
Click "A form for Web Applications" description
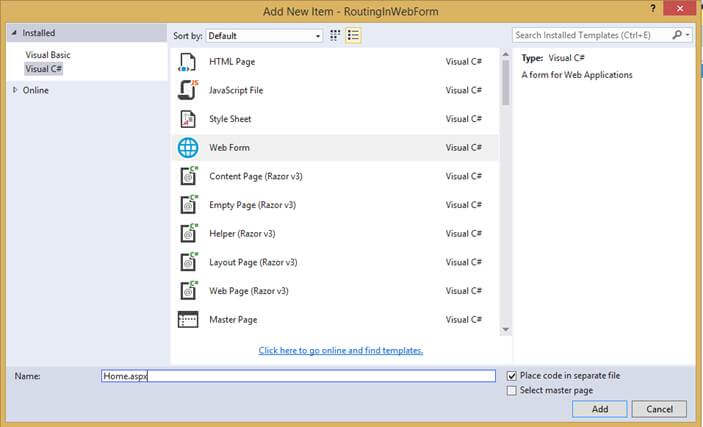pyautogui.click(x=577, y=75)
